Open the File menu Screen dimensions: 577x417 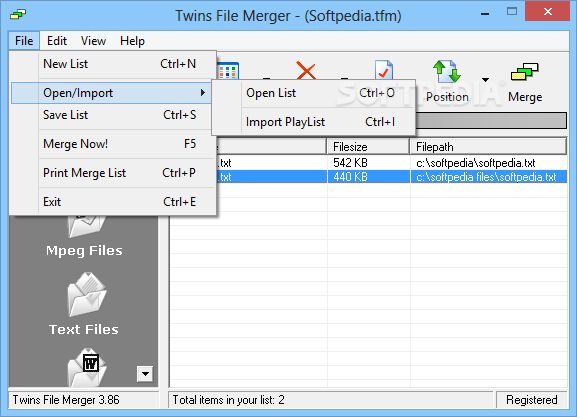[24, 40]
